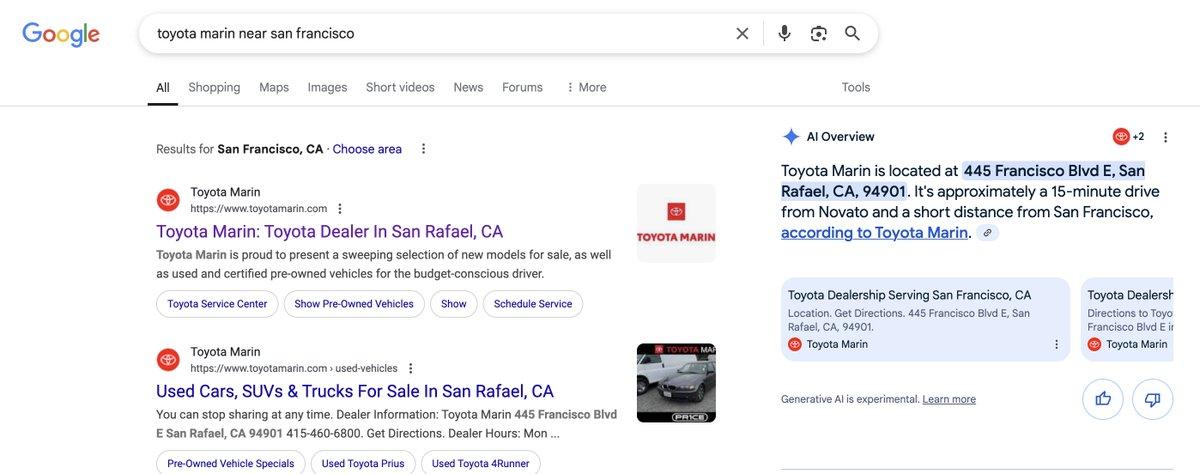This screenshot has height=474, width=1200.
Task: Open three-dot menu on Toyota Dealership Serving San Francisco card
Action: pos(1056,344)
